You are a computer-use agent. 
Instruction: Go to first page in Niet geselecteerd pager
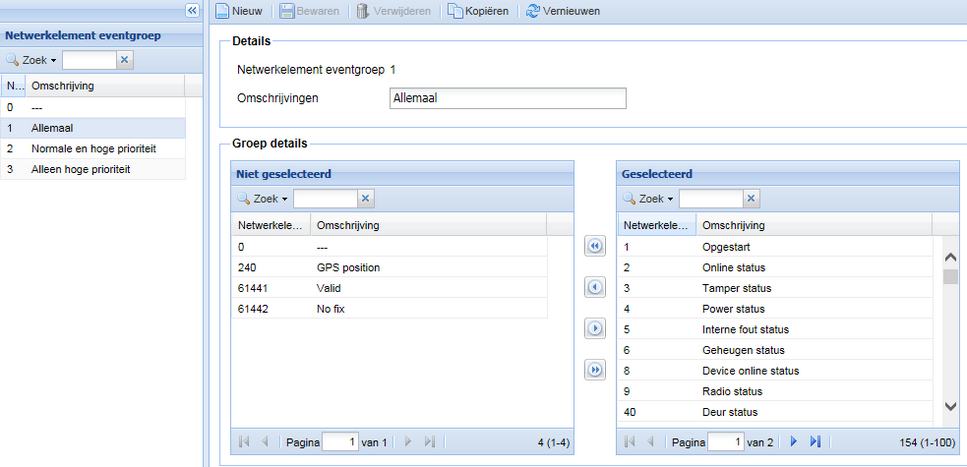(x=244, y=442)
